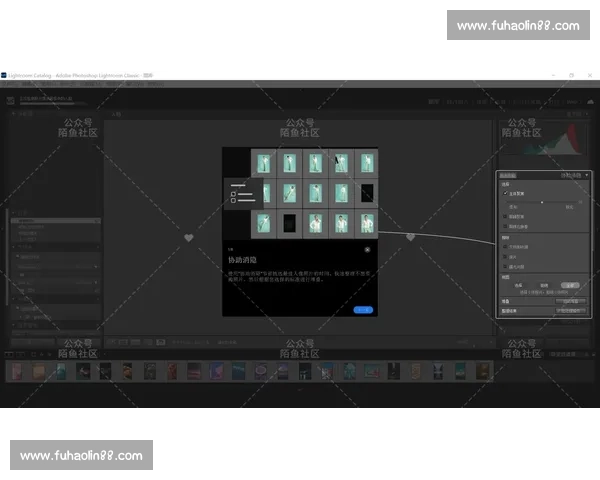
Task: Click the blue next button in the tip dialog
Action: coord(363,310)
